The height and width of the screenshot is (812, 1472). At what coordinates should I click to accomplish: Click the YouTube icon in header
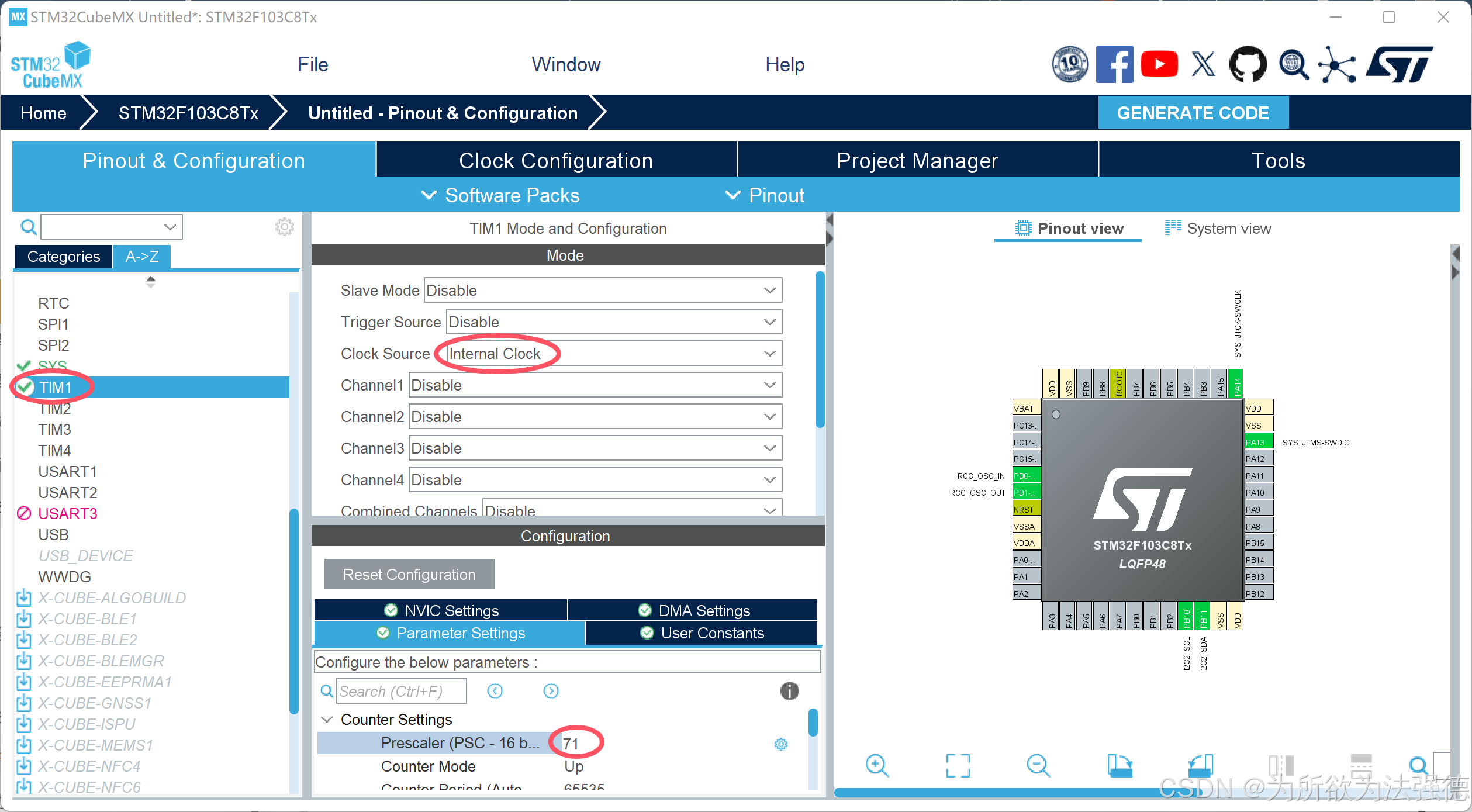tap(1158, 64)
